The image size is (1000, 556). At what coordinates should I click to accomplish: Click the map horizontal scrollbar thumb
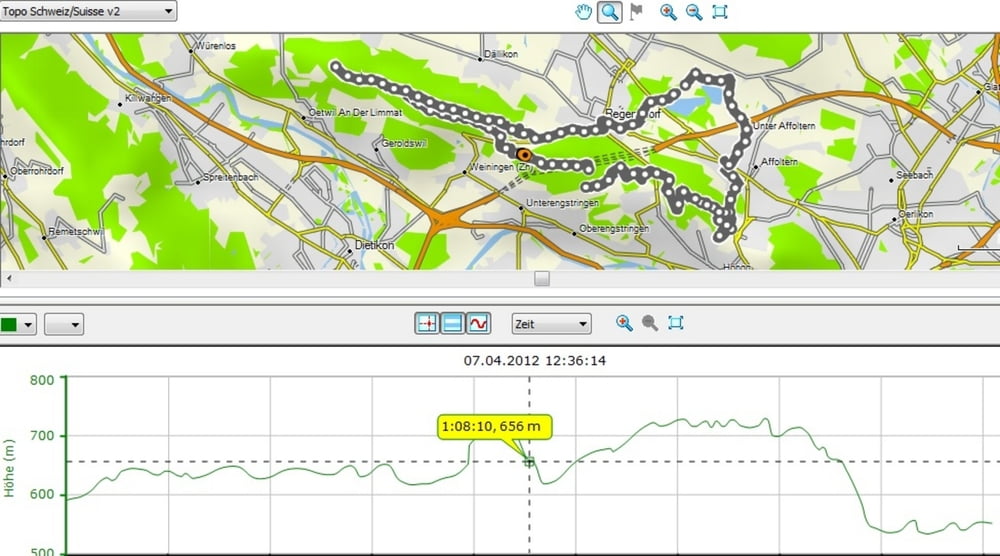[541, 278]
